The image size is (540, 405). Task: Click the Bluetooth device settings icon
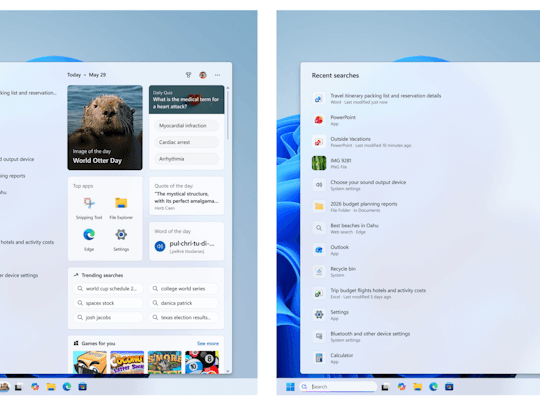click(319, 336)
